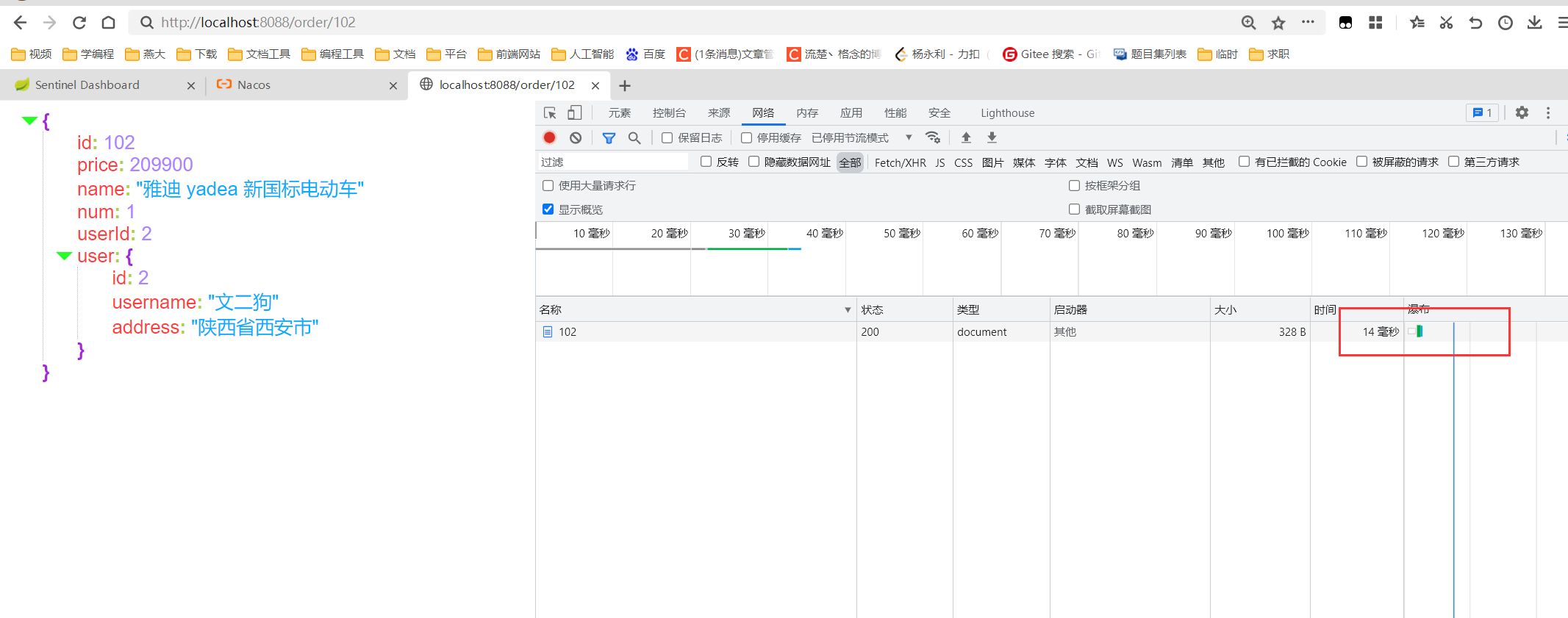Toggle the network filter funnel icon
Screen dimensions: 1568x618
(609, 137)
